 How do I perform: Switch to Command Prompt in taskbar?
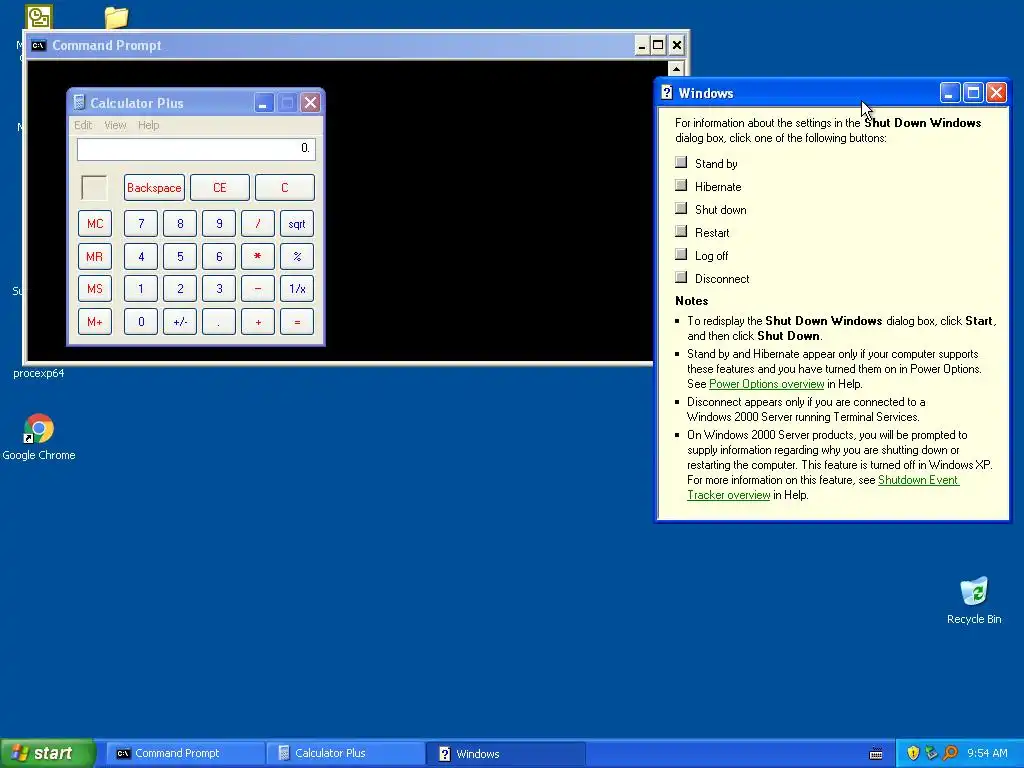(x=185, y=753)
